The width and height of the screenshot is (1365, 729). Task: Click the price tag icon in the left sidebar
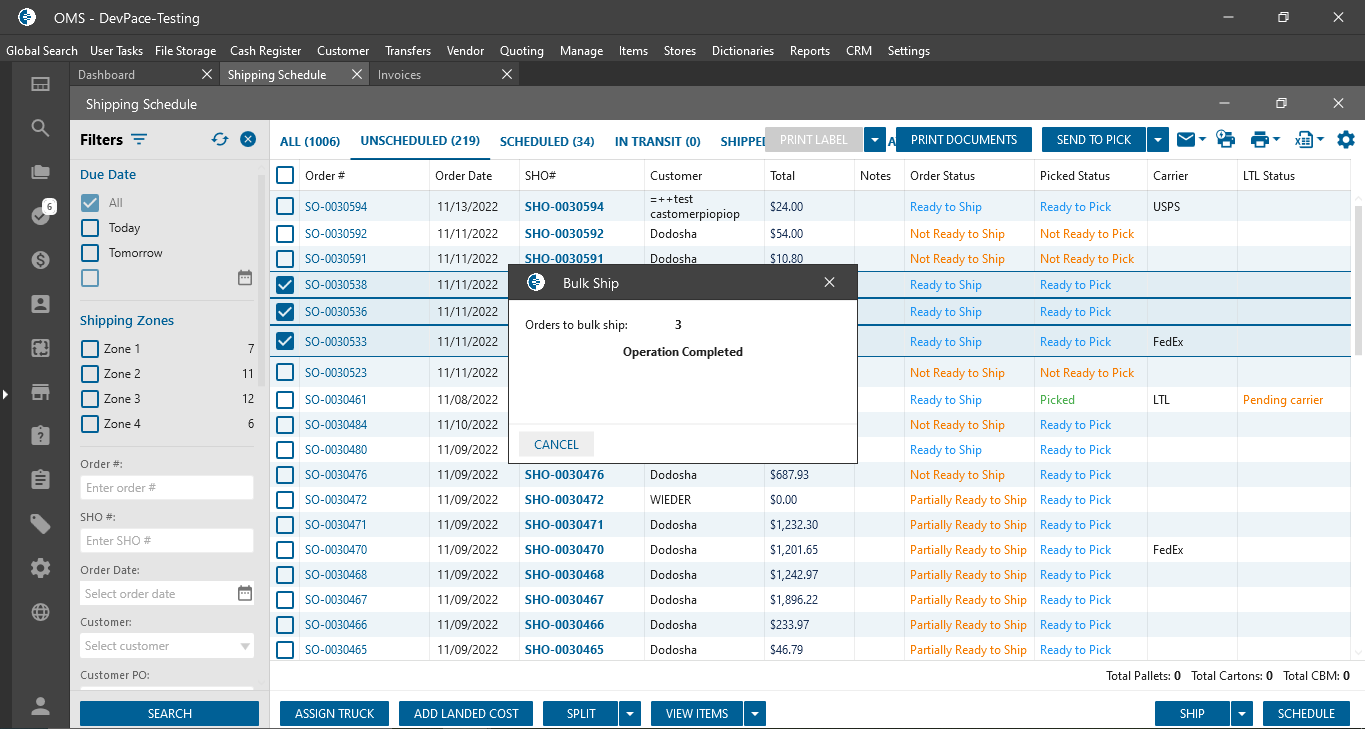point(40,524)
